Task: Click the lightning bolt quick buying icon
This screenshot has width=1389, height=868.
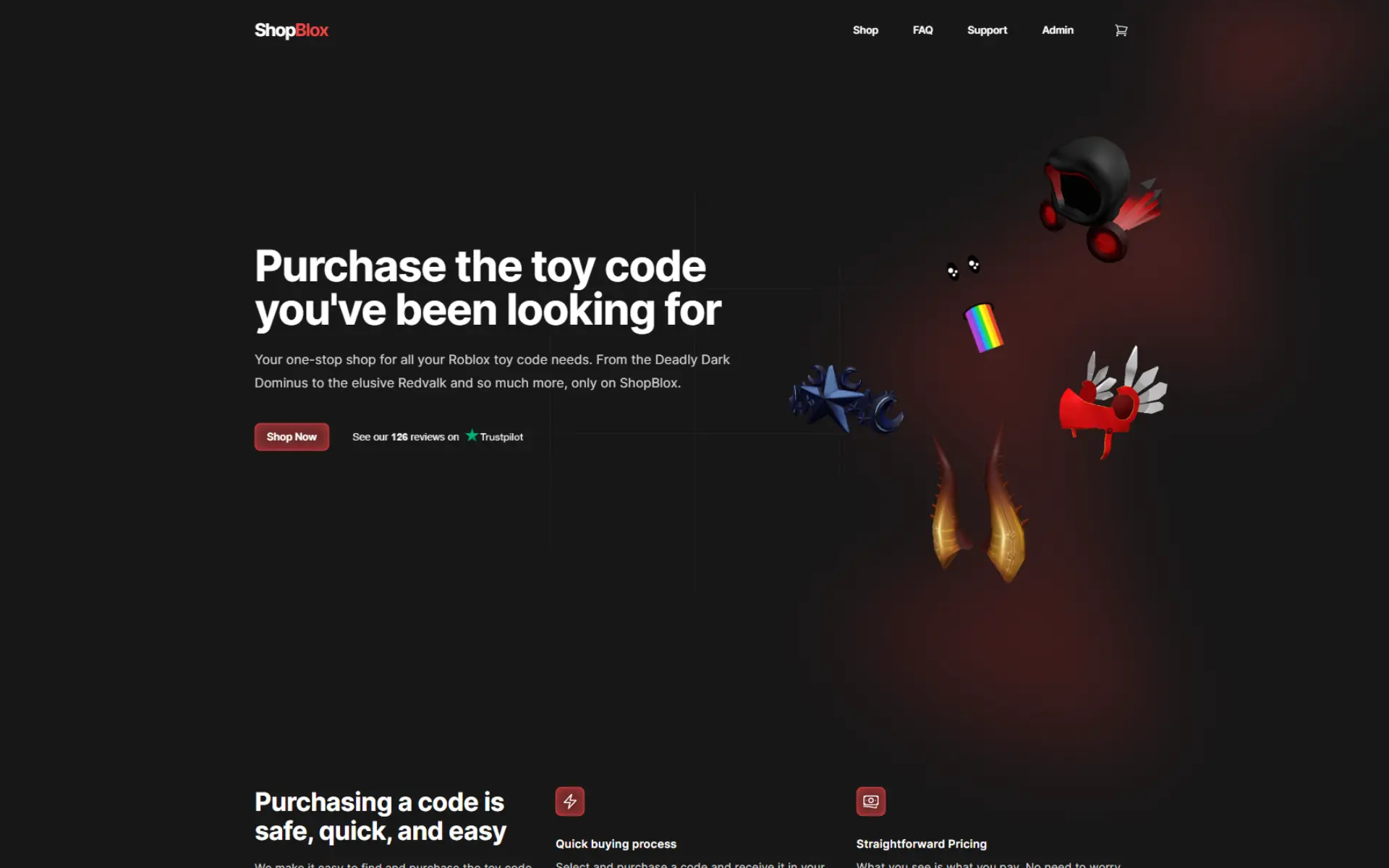Action: click(570, 801)
